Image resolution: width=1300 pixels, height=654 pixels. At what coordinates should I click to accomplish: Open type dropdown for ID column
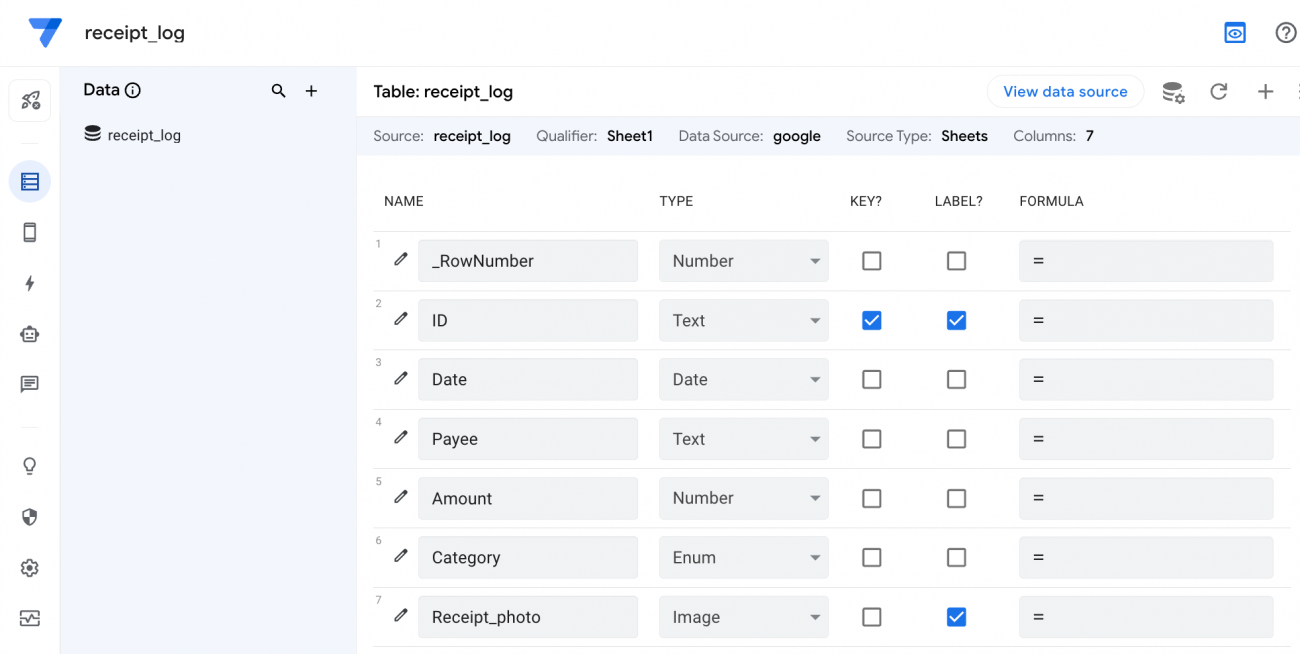(744, 320)
